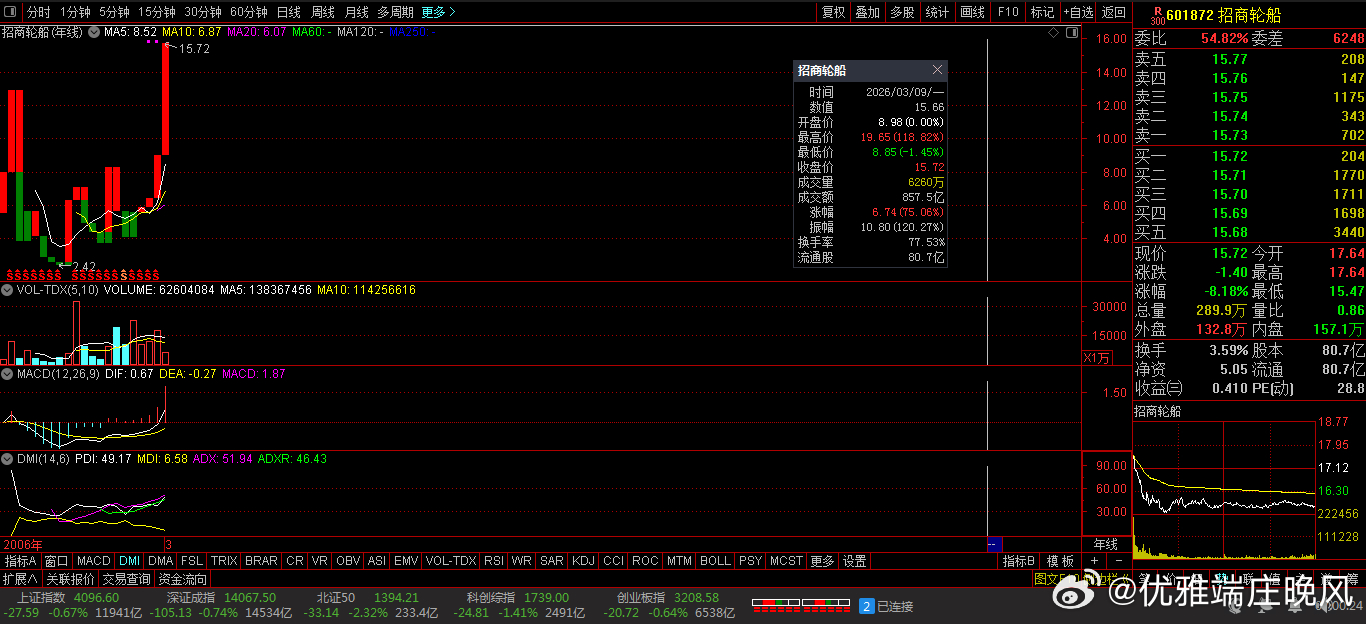This screenshot has width=1366, height=624.
Task: Select the 60分钟 period
Action: [x=249, y=12]
